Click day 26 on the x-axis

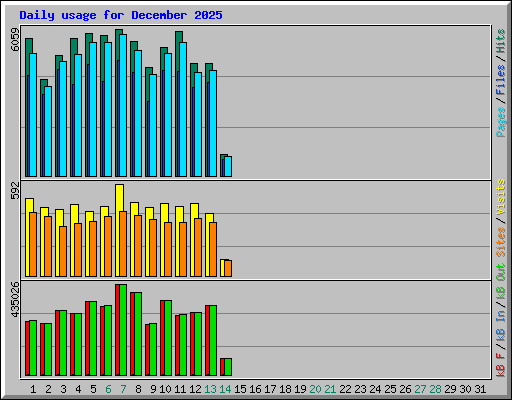(405, 389)
